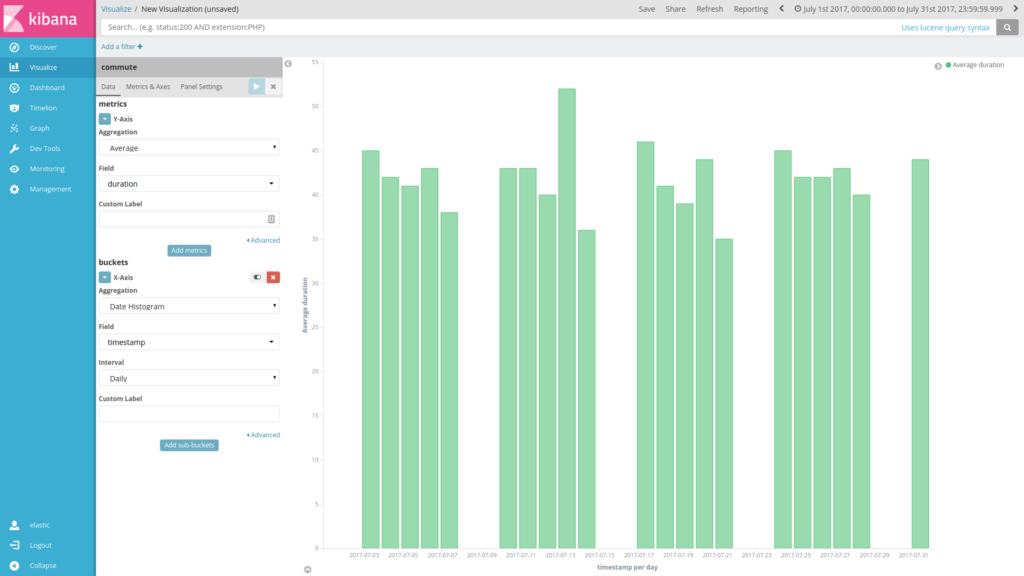Open the Aggregation dropdown showing Average
The image size is (1024, 576).
tap(188, 147)
